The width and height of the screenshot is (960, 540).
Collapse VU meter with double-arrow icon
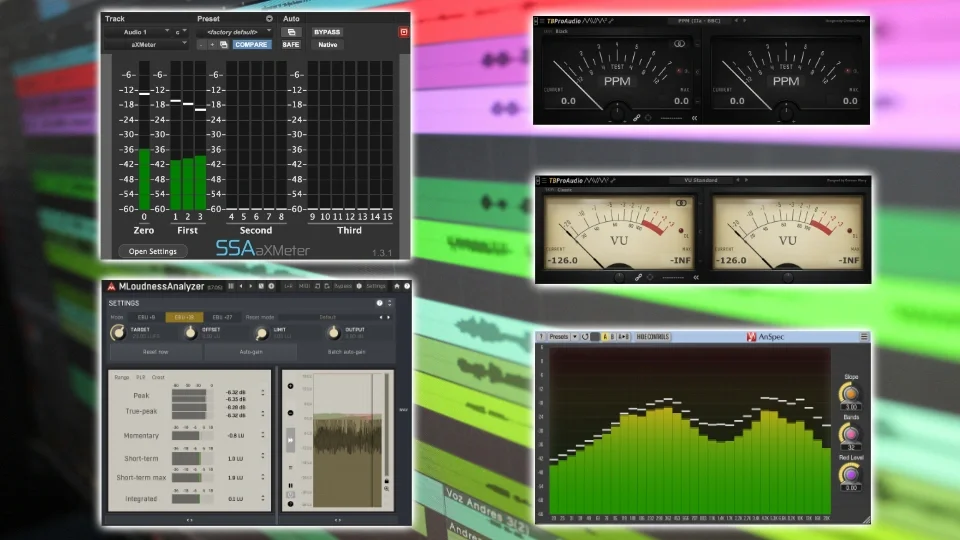point(696,277)
